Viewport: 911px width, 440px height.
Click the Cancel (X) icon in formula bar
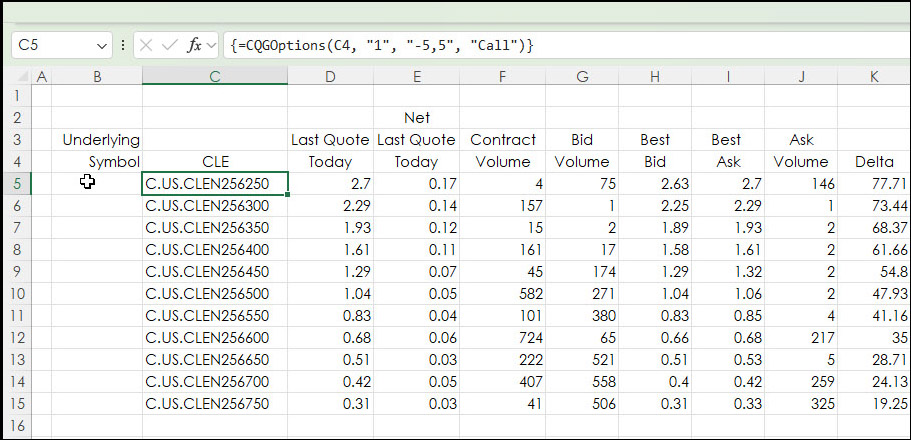coord(146,45)
